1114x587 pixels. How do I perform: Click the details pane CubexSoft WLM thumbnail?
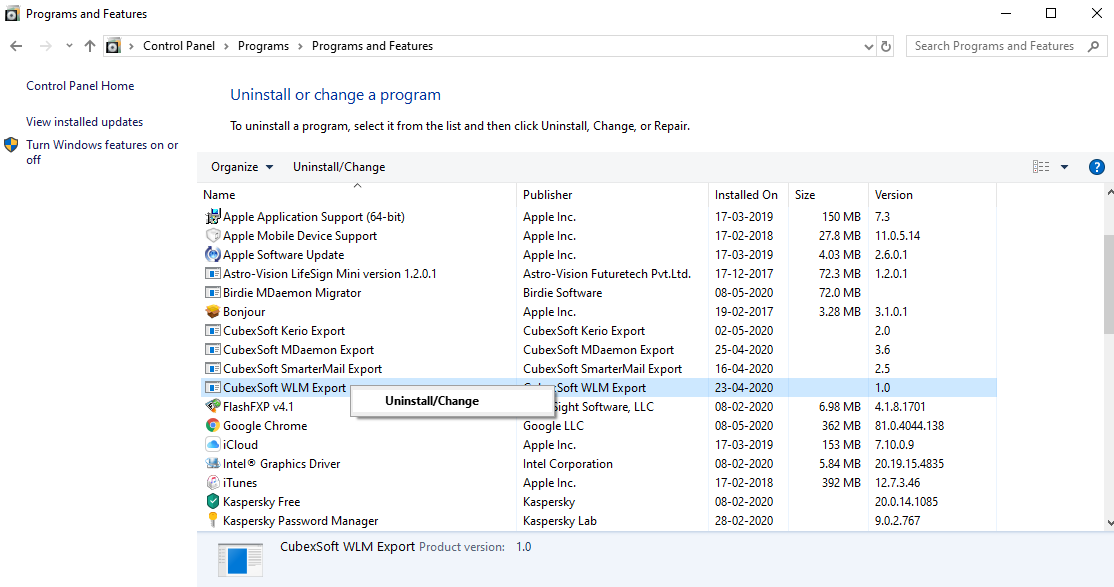coord(240,560)
